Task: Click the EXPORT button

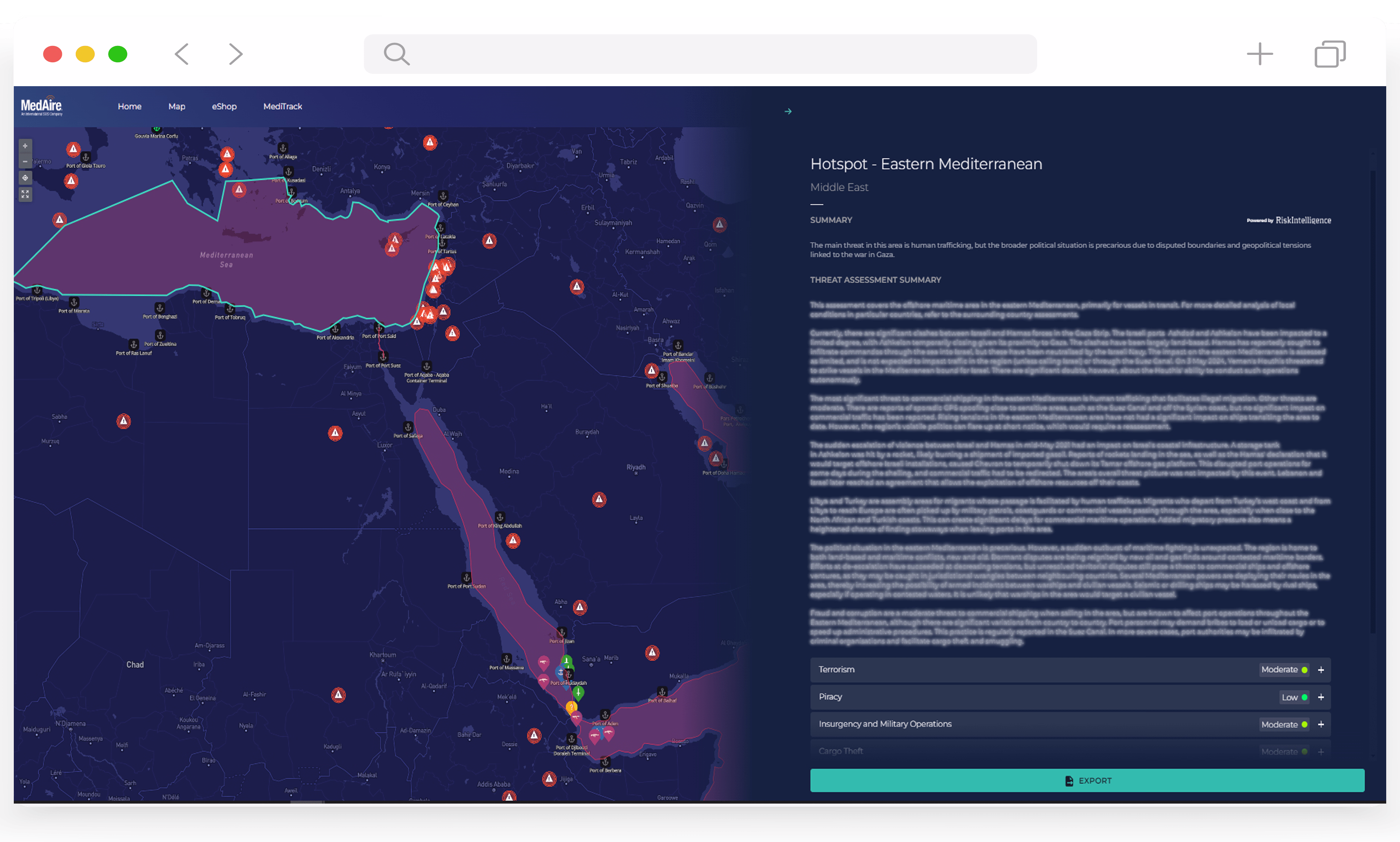Action: coord(1087,781)
